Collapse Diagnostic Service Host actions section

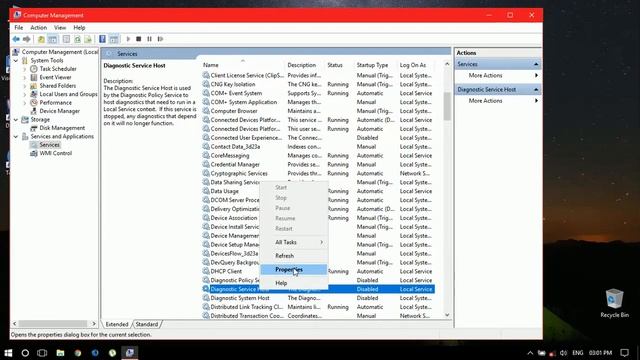point(536,89)
